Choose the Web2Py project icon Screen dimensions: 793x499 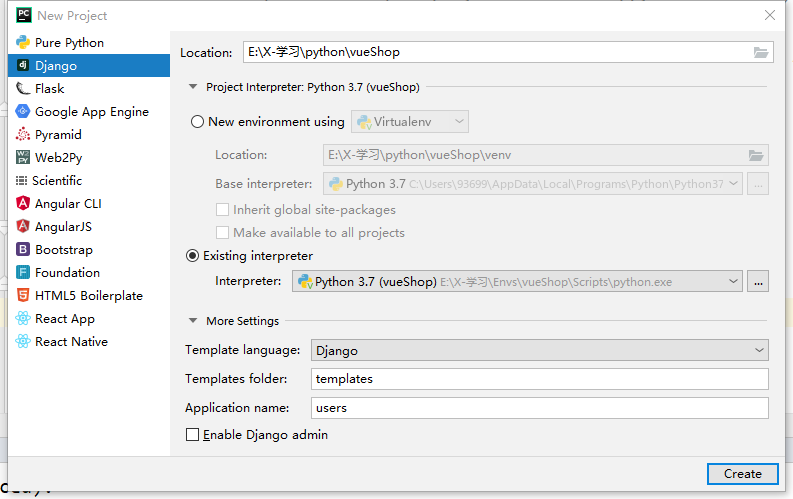pos(23,157)
